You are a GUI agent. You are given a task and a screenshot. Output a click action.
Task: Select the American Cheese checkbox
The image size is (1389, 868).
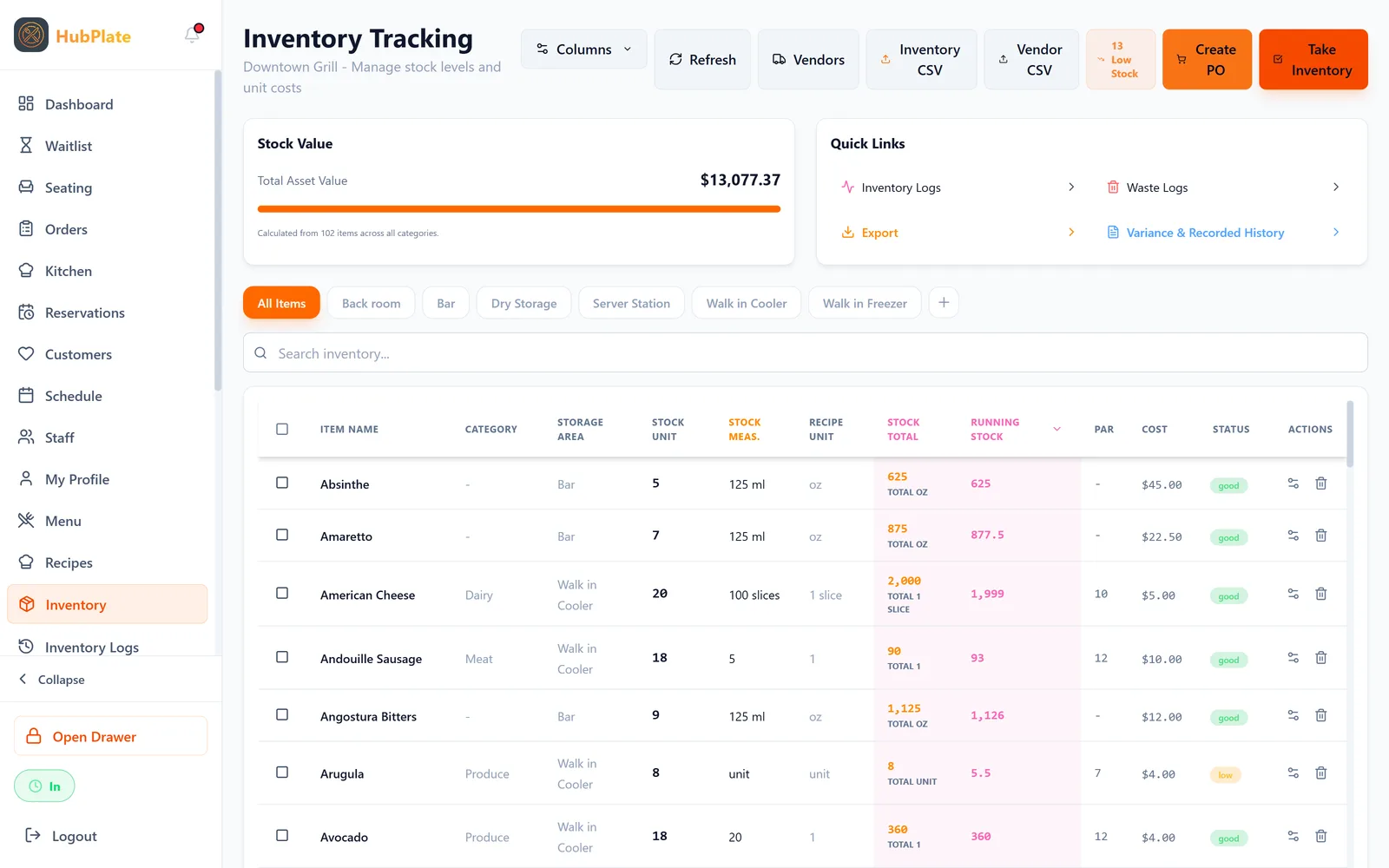(x=282, y=593)
